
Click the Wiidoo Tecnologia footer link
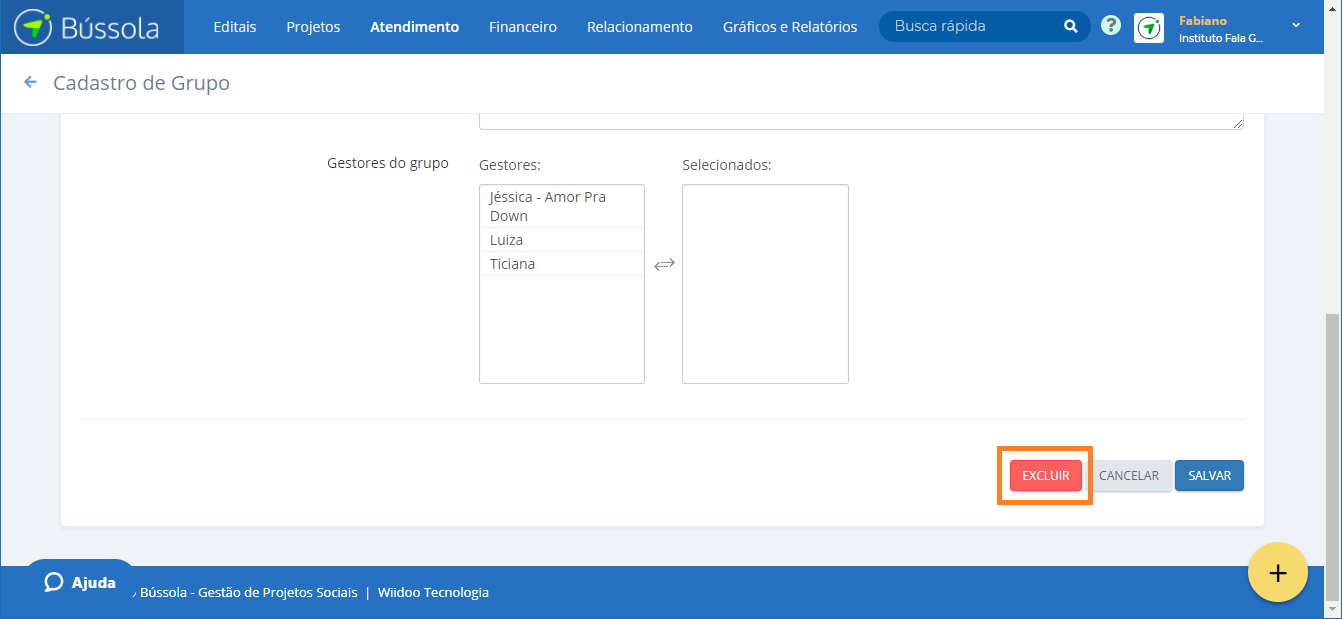coord(433,592)
